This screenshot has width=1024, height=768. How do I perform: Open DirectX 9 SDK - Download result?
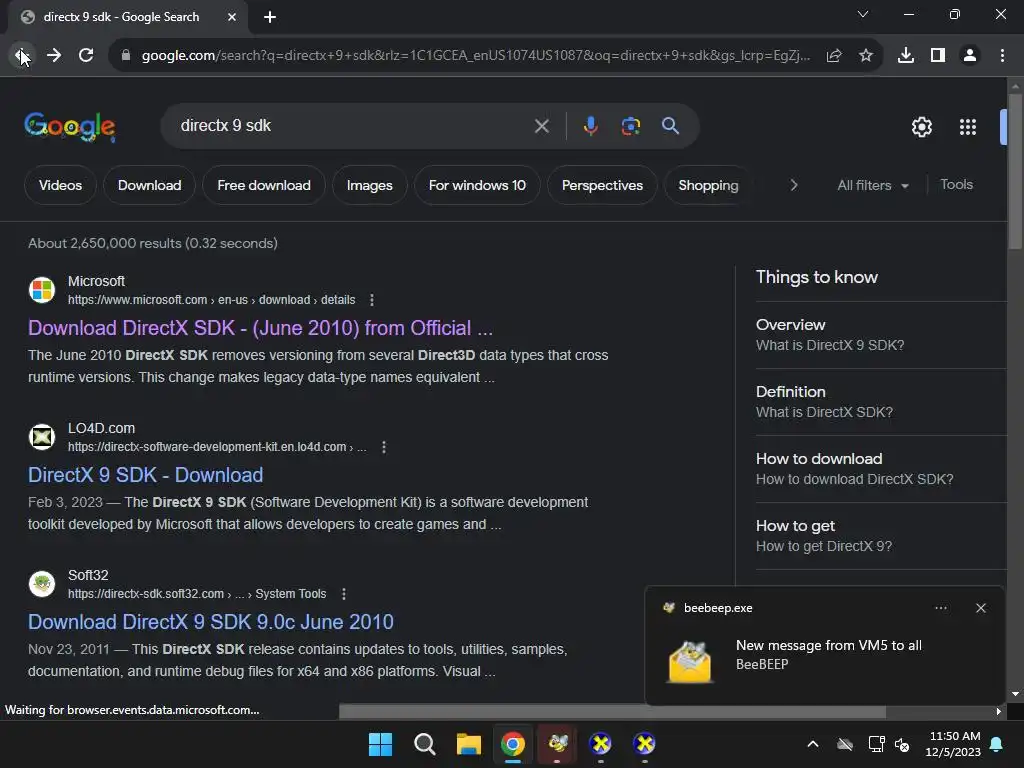coord(145,475)
